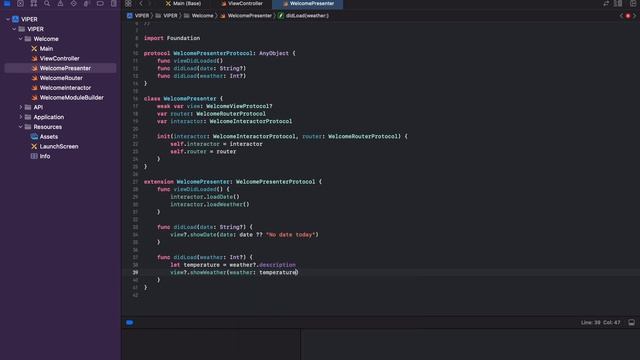Open the Debug navigator
This screenshot has width=640, height=360.
coord(87,3)
